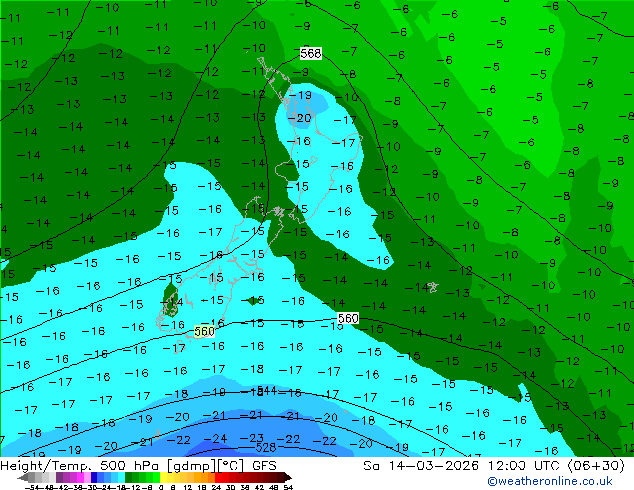Click the 544 contour height label
Viewport: 634px width, 490px height.
click(267, 391)
